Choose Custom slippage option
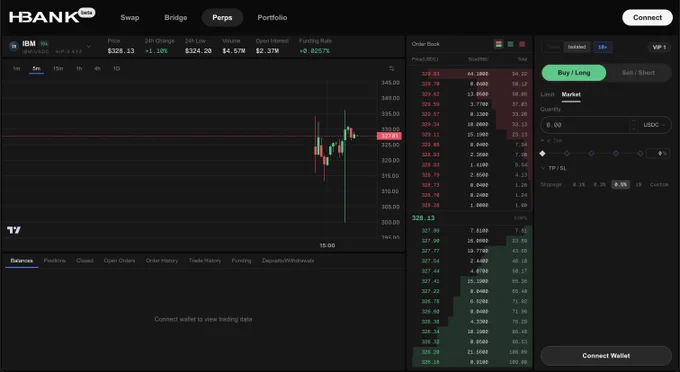The width and height of the screenshot is (680, 372). point(659,185)
